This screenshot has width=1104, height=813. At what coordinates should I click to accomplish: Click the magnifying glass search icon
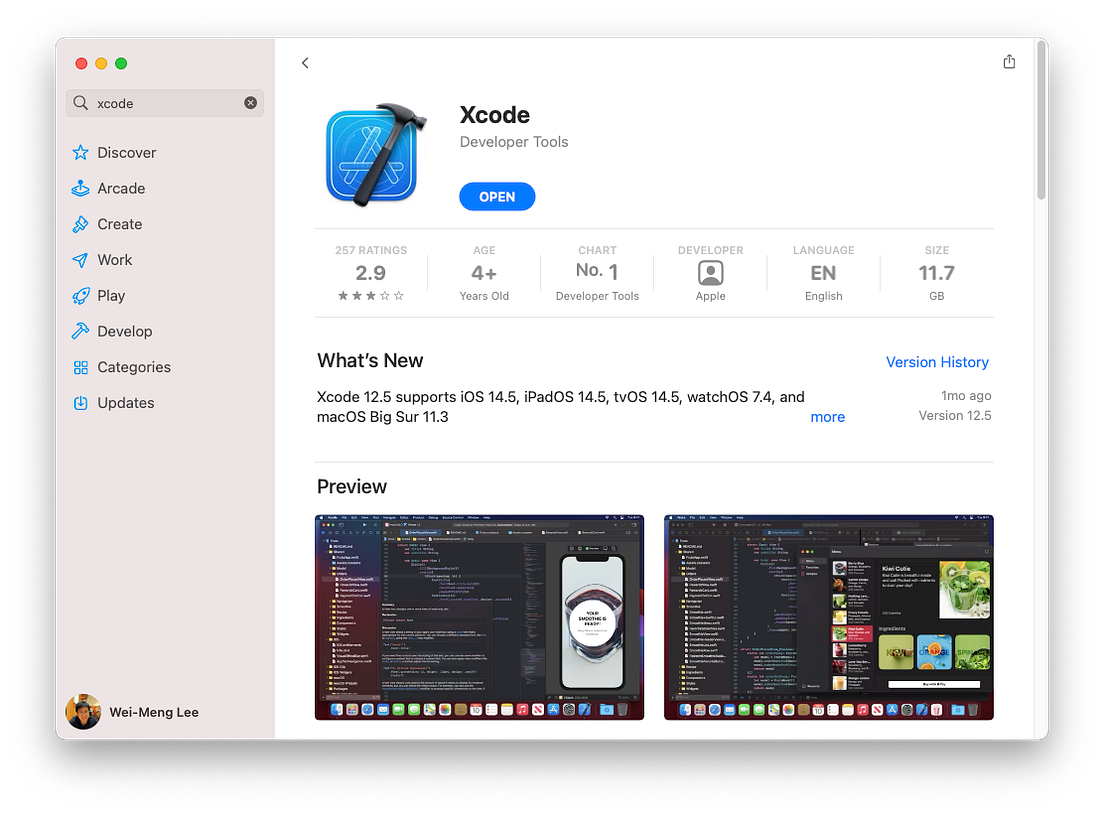[81, 103]
